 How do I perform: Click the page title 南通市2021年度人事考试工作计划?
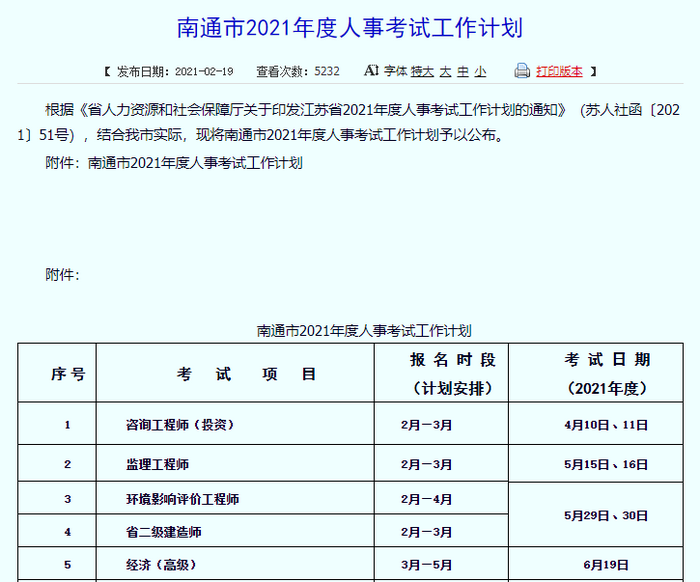350,27
